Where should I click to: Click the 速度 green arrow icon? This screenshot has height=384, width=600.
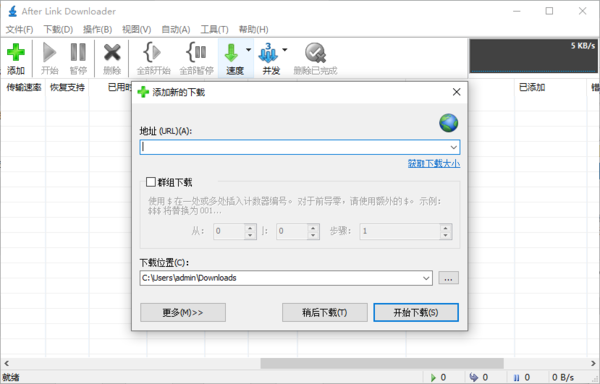tap(231, 53)
